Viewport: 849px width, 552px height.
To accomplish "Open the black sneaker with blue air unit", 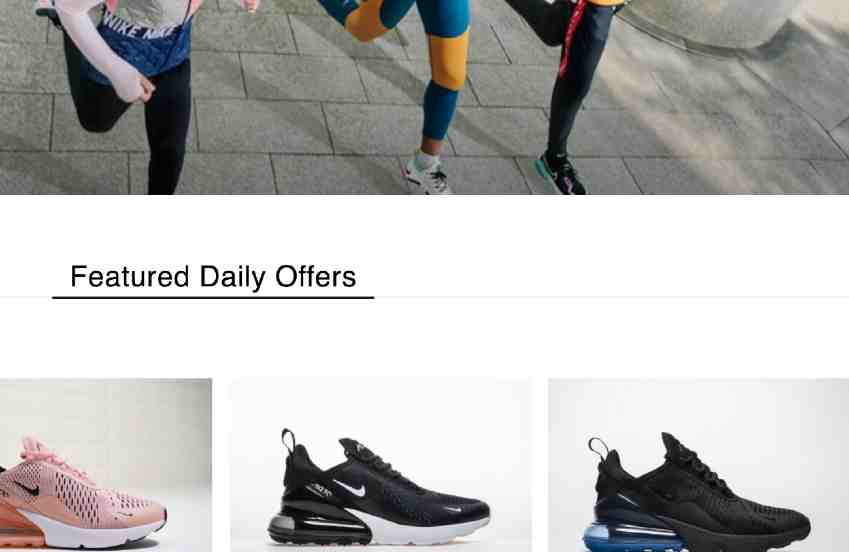I will [698, 465].
